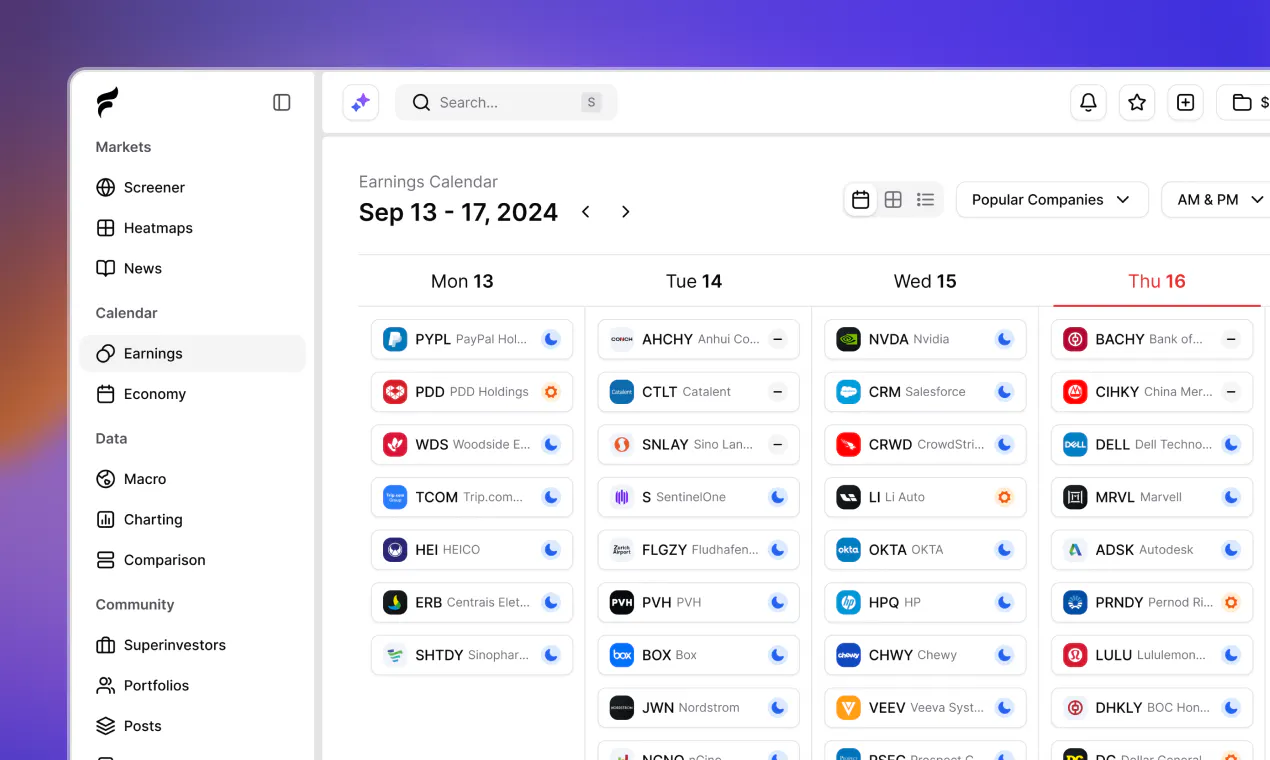
Task: Switch to calendar view icon
Action: tap(860, 200)
